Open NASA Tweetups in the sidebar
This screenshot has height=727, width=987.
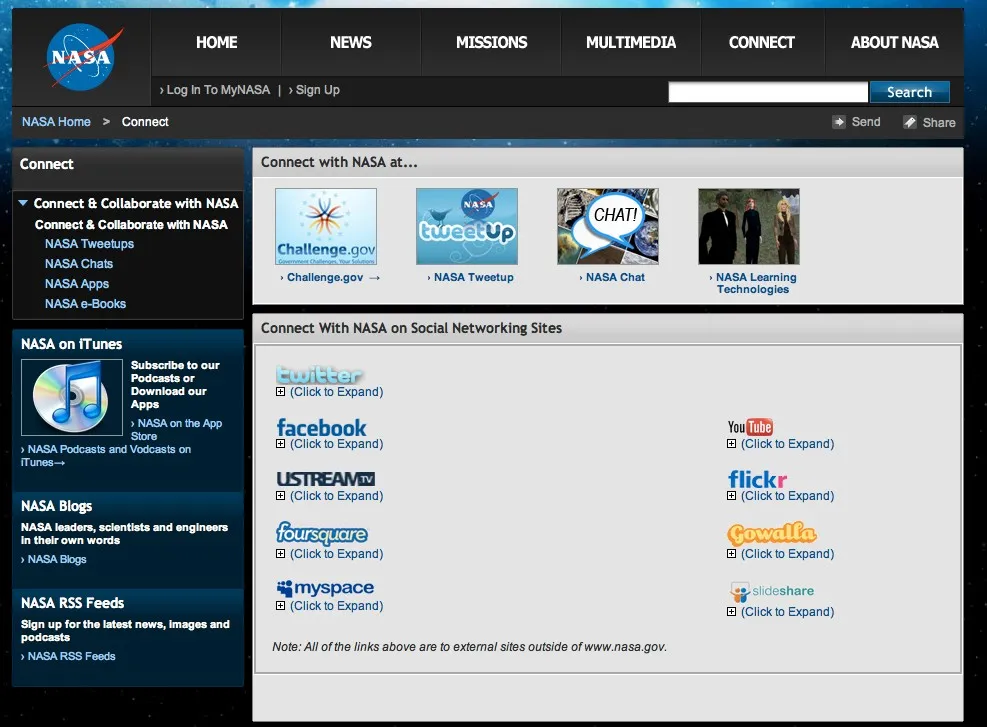89,244
